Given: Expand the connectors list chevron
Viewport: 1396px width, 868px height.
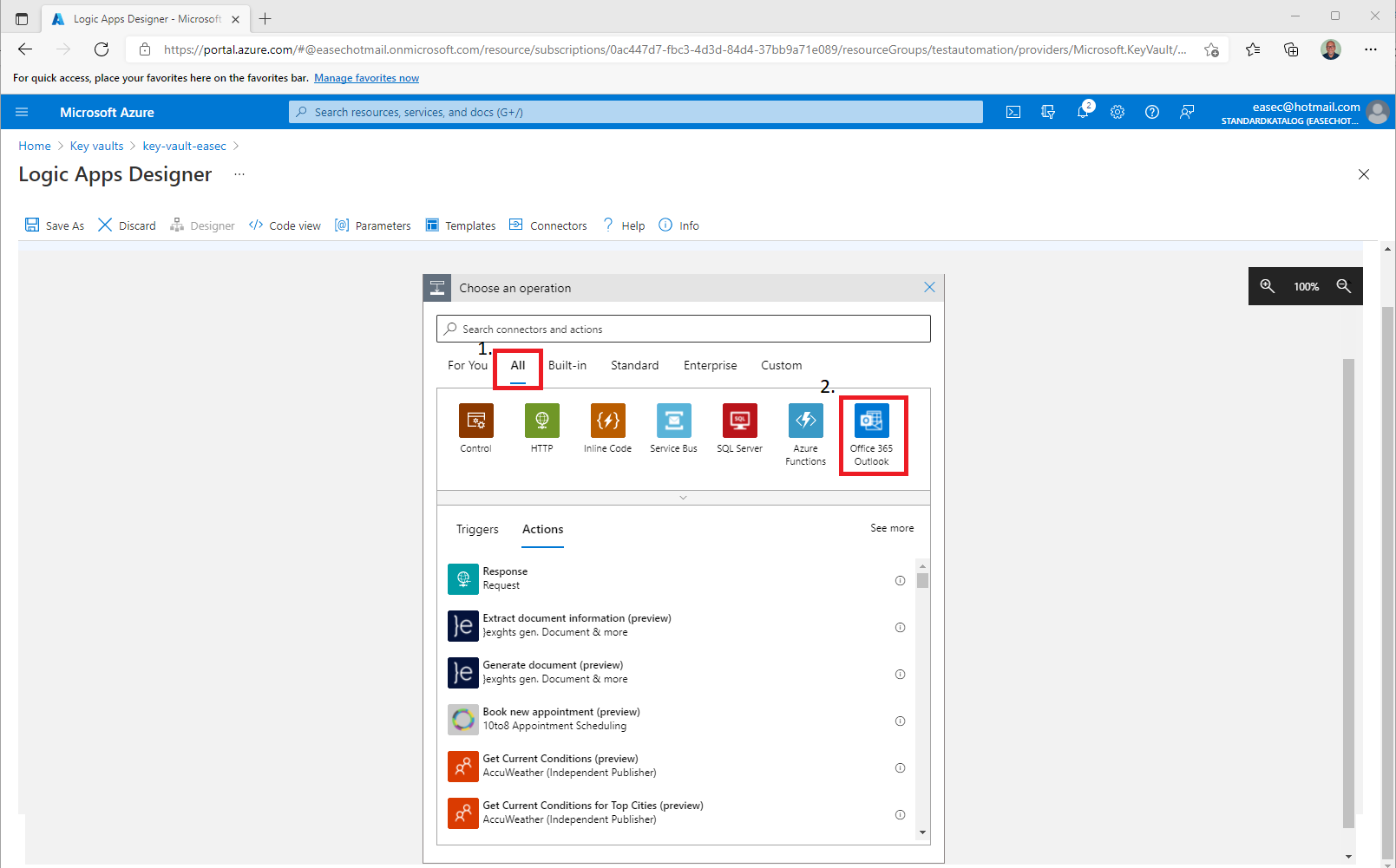Looking at the screenshot, I should [x=683, y=498].
